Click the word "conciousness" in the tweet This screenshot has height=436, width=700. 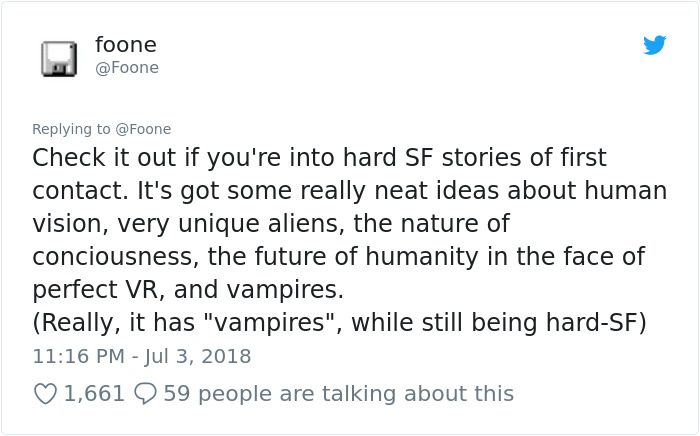(x=113, y=256)
